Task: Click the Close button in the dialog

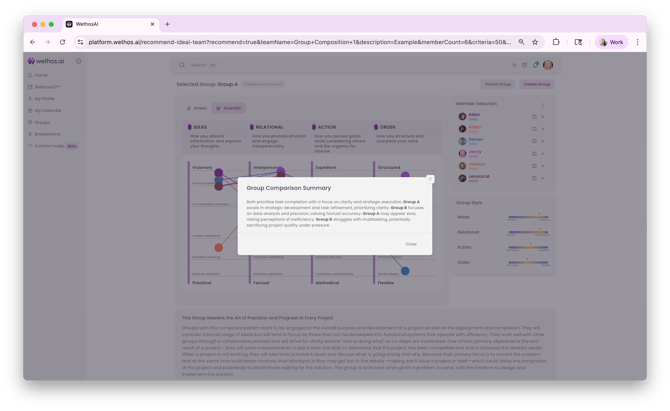Action: pyautogui.click(x=411, y=244)
